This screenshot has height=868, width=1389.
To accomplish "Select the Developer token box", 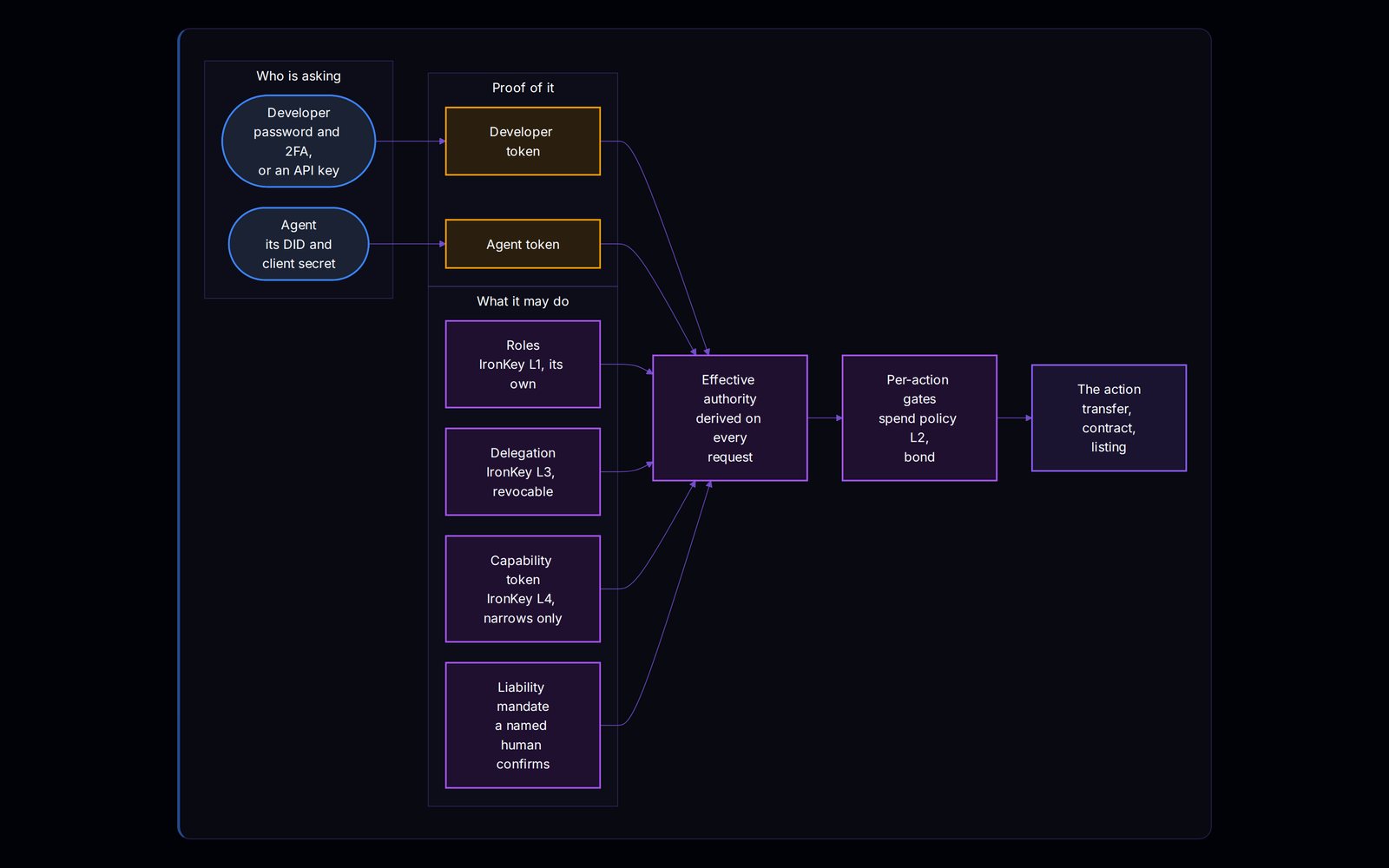I will pyautogui.click(x=523, y=141).
